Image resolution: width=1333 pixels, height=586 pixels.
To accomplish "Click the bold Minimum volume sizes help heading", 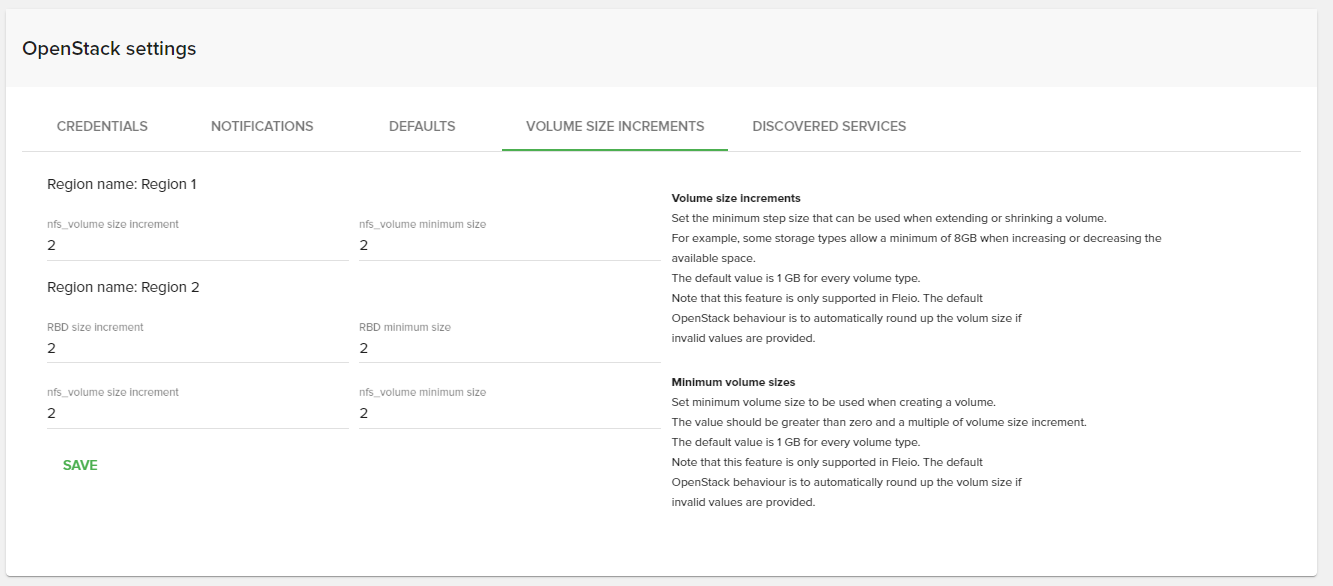I will tap(733, 382).
